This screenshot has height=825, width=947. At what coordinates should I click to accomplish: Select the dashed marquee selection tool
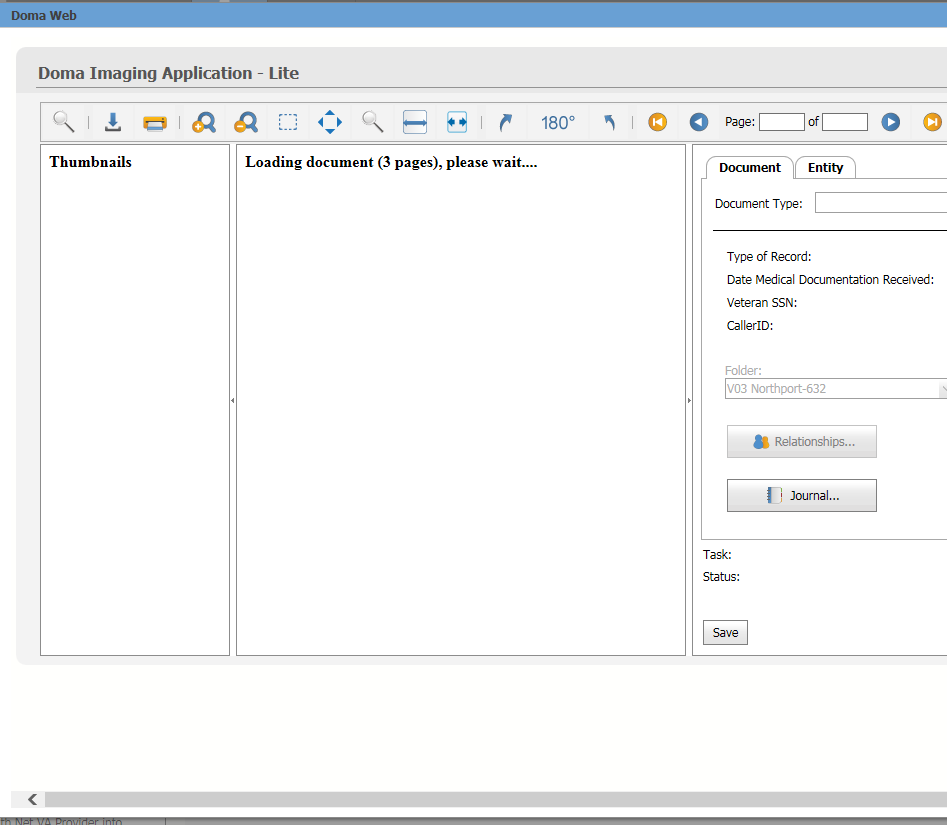pos(288,123)
